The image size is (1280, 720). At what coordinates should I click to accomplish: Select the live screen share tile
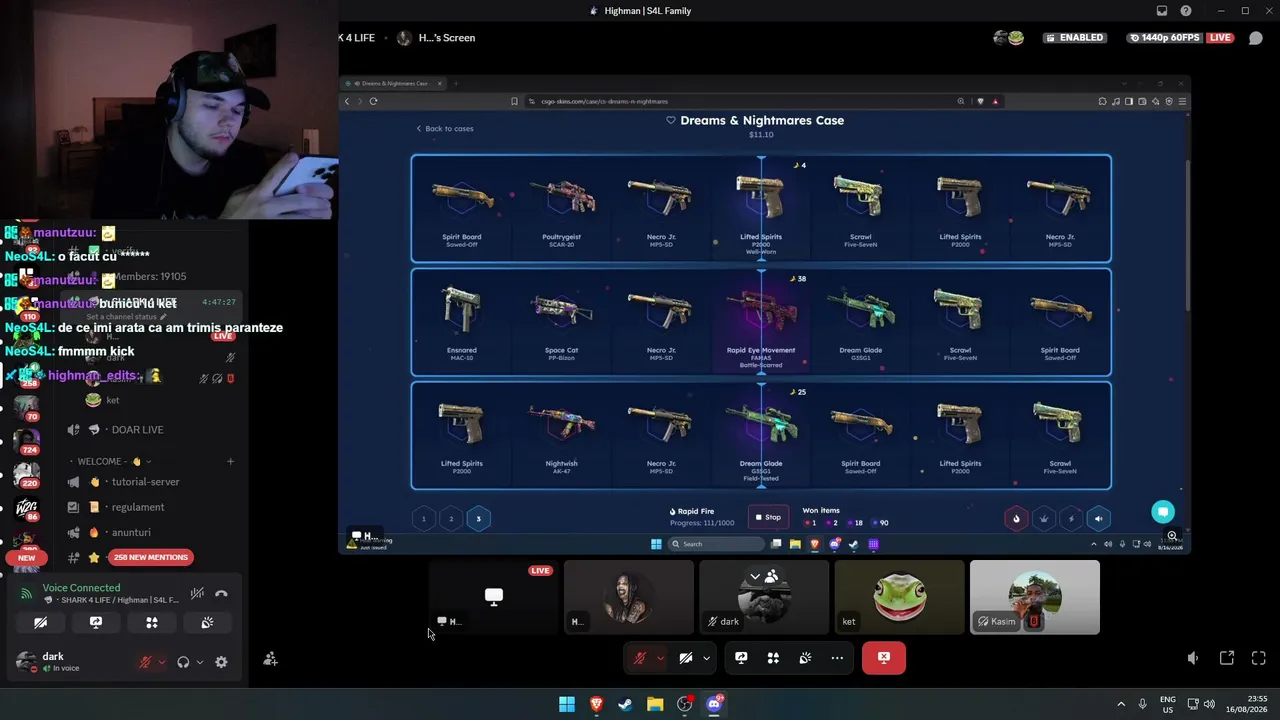click(x=494, y=597)
